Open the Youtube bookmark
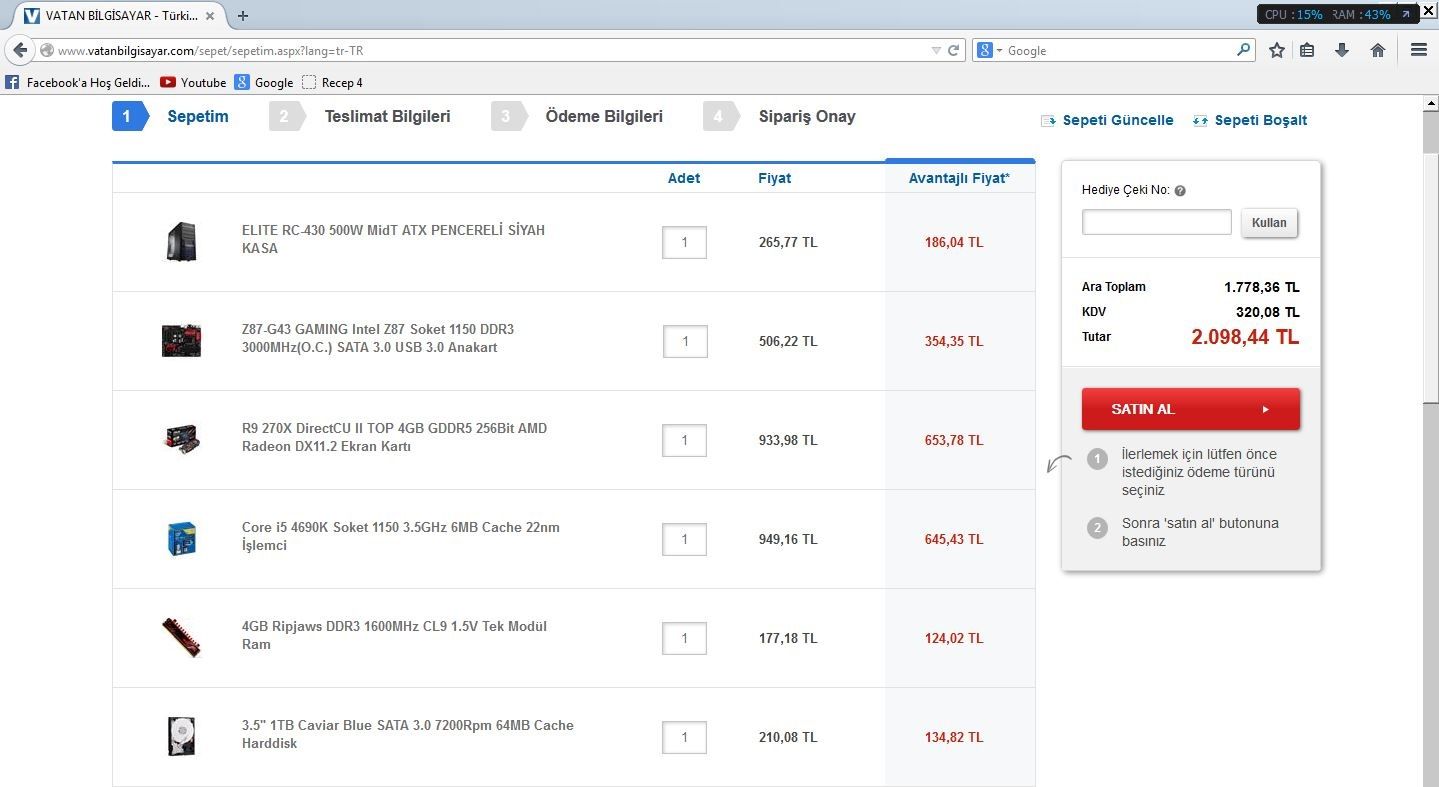 [x=194, y=82]
